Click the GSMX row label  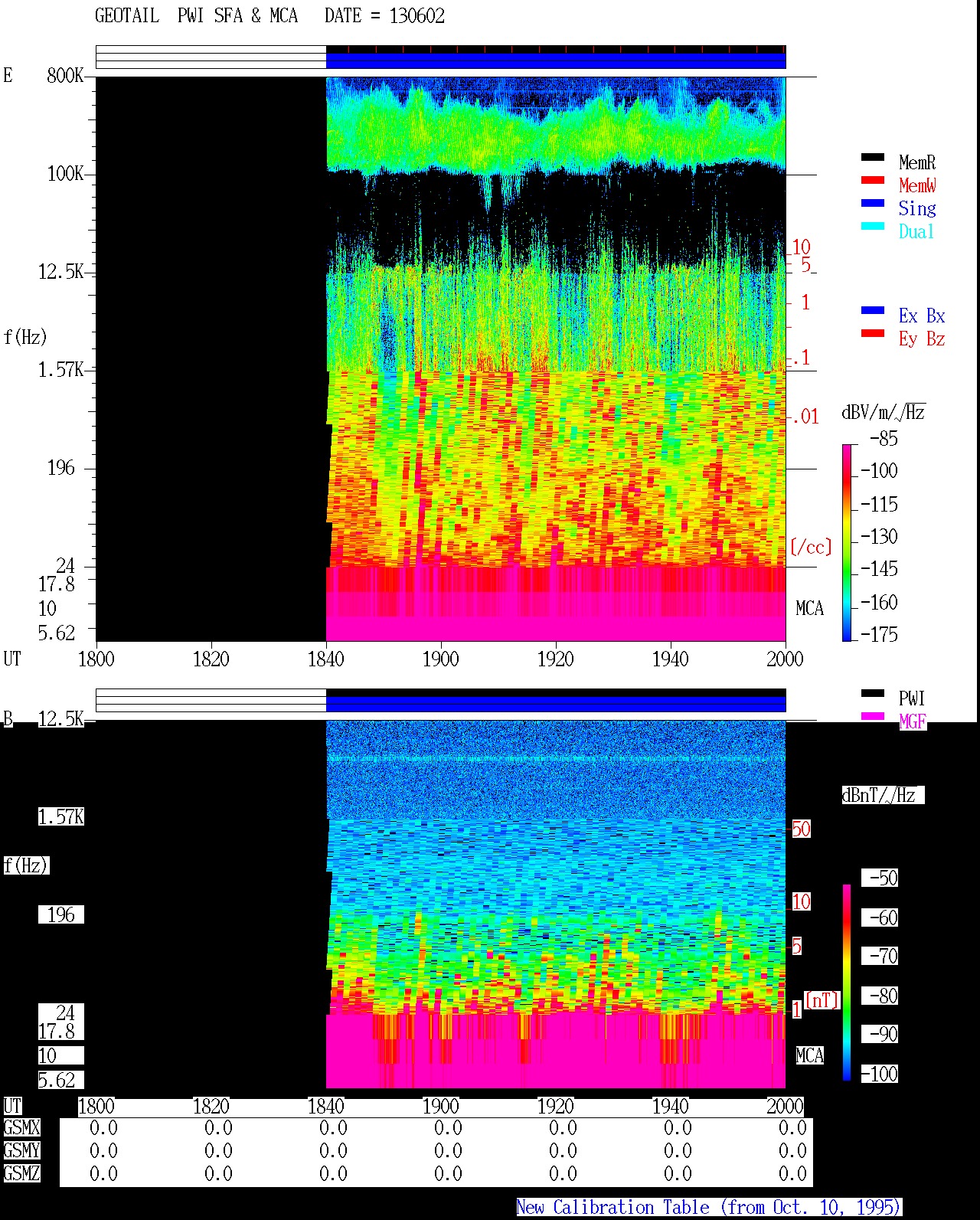(21, 1128)
